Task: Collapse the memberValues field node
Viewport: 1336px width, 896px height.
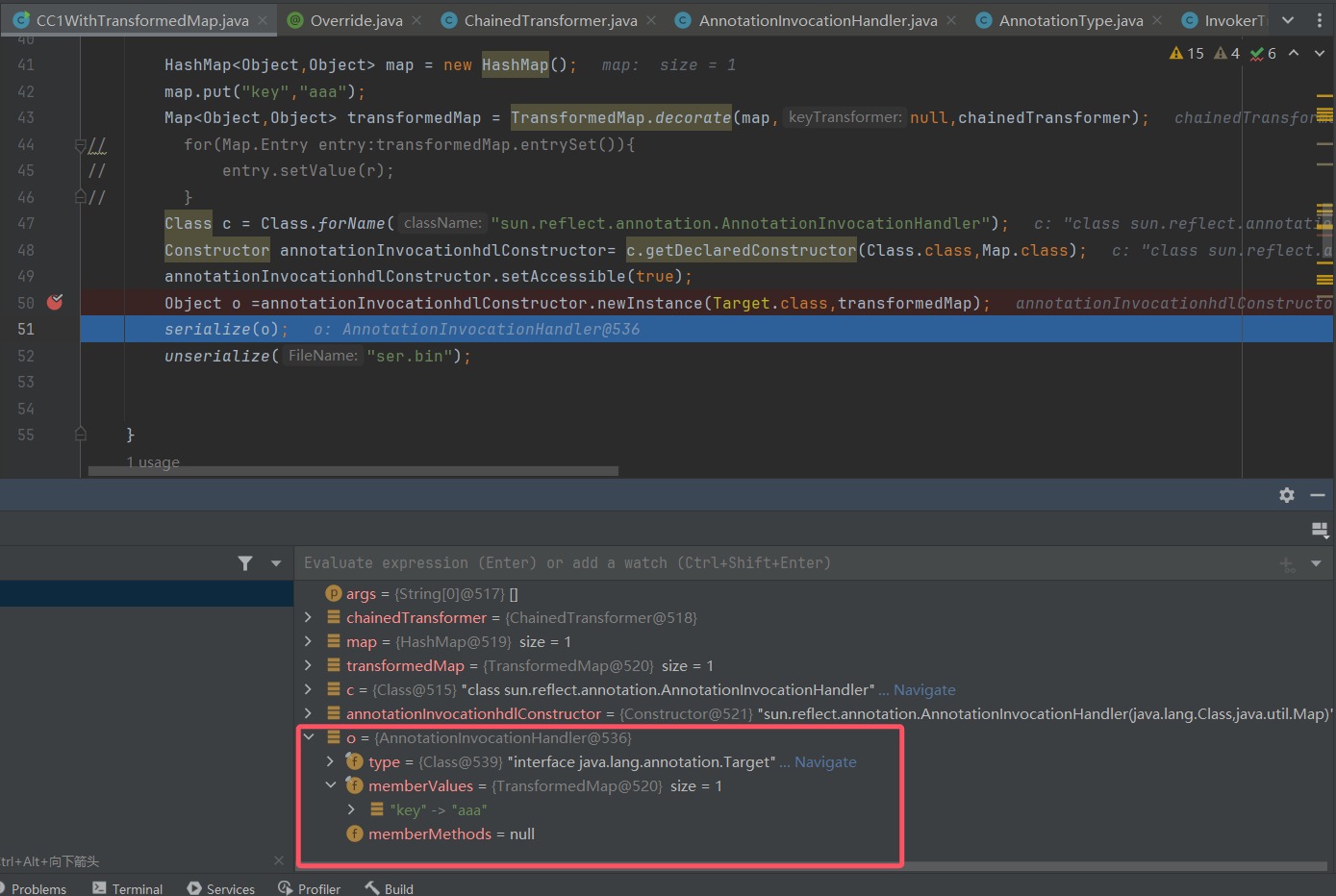Action: coord(330,785)
